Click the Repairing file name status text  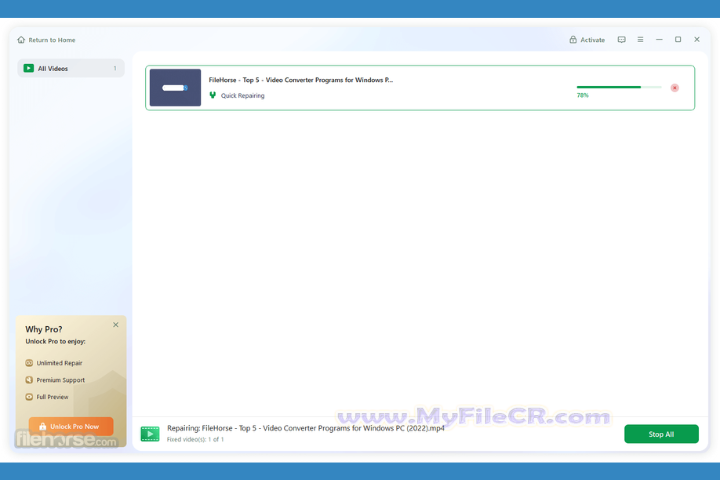coord(306,428)
